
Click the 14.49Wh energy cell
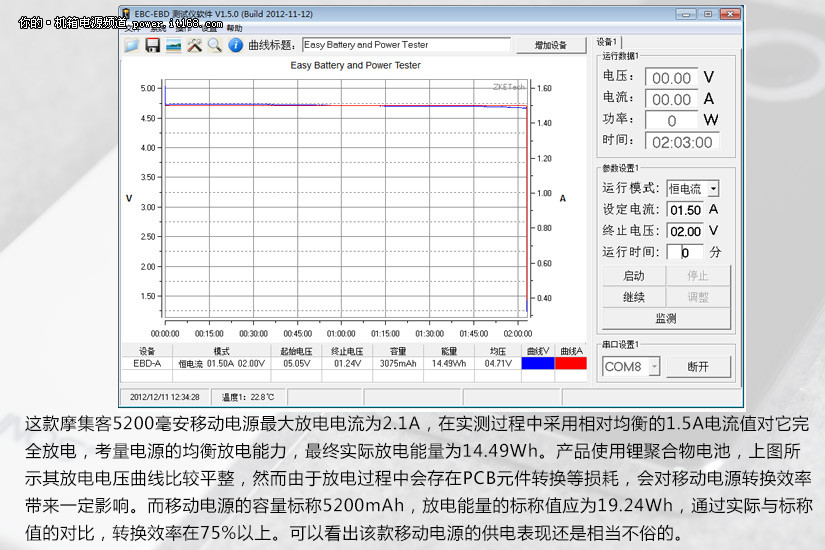pos(449,364)
